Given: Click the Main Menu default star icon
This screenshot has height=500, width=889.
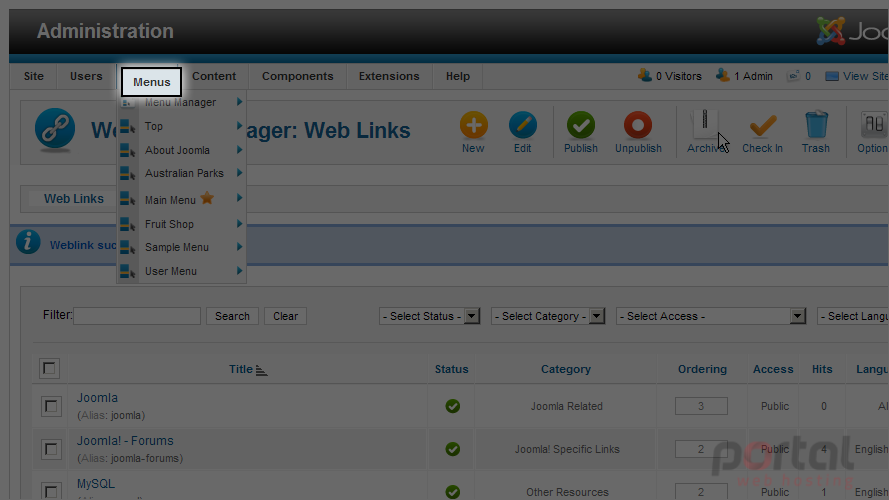Looking at the screenshot, I should click(x=207, y=198).
